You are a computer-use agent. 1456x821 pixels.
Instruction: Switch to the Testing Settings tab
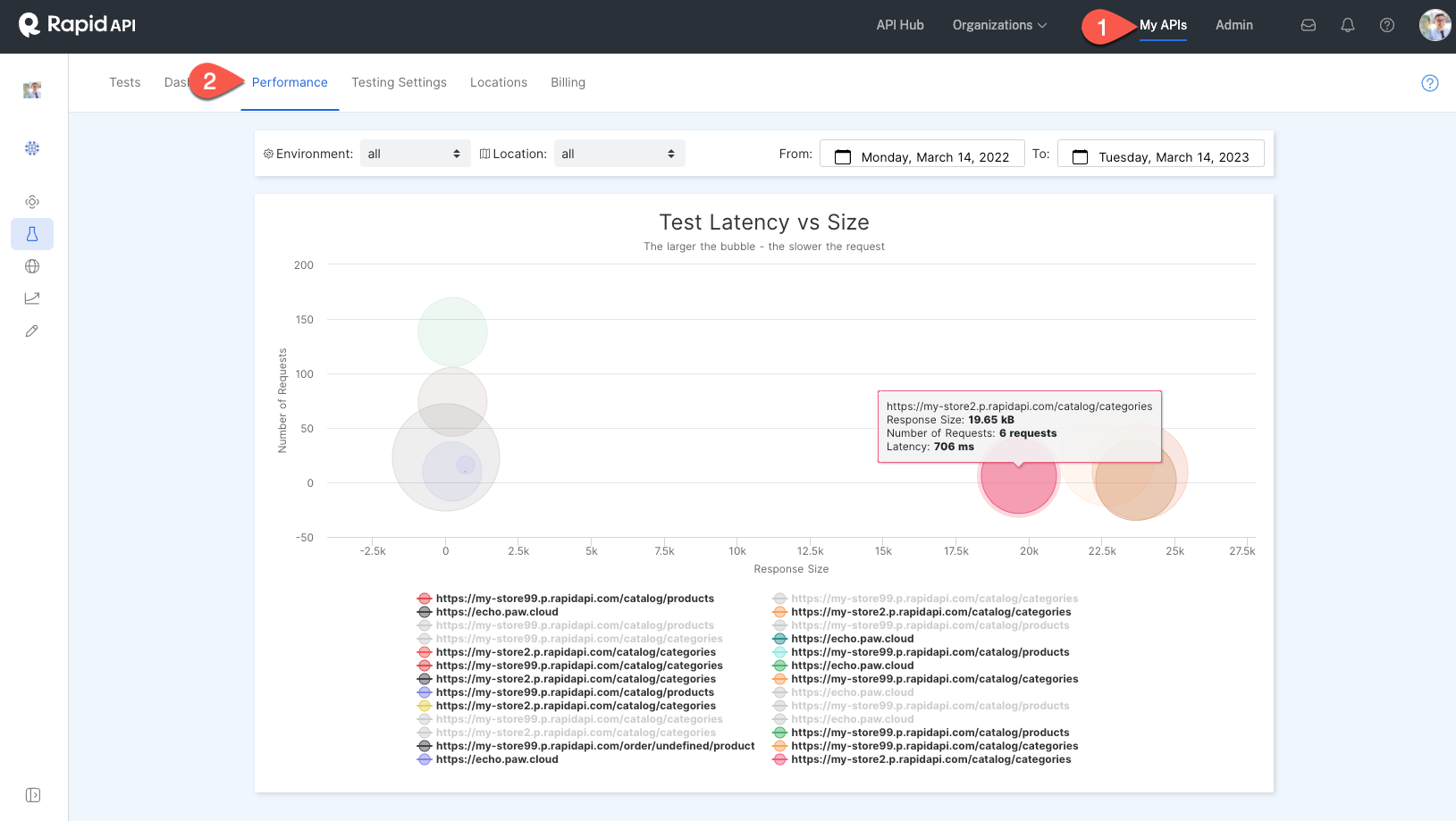tap(399, 82)
